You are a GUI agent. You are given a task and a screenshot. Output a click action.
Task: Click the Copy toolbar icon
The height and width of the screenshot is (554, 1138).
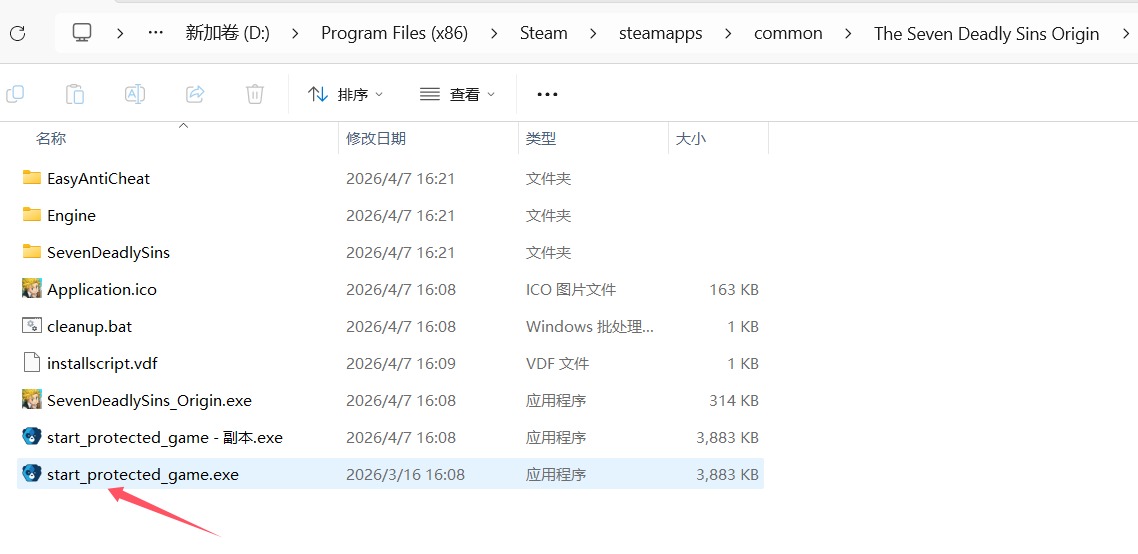pos(15,94)
